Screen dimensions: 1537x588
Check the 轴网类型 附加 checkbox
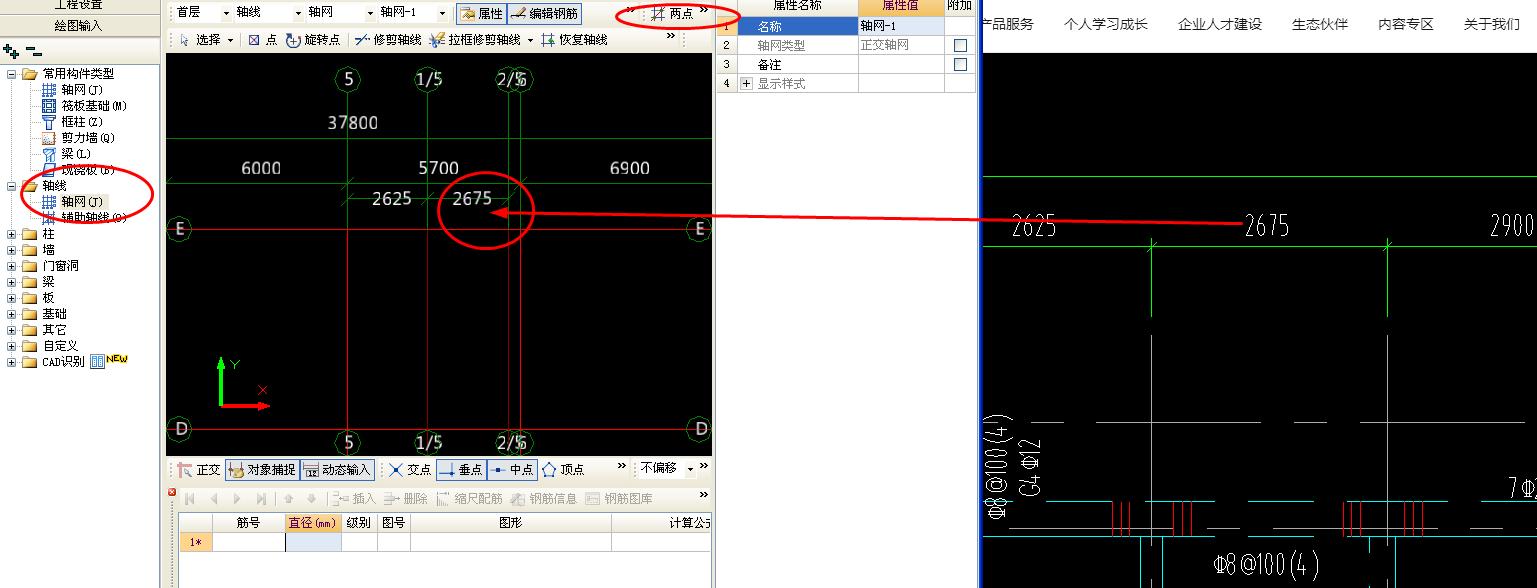960,45
